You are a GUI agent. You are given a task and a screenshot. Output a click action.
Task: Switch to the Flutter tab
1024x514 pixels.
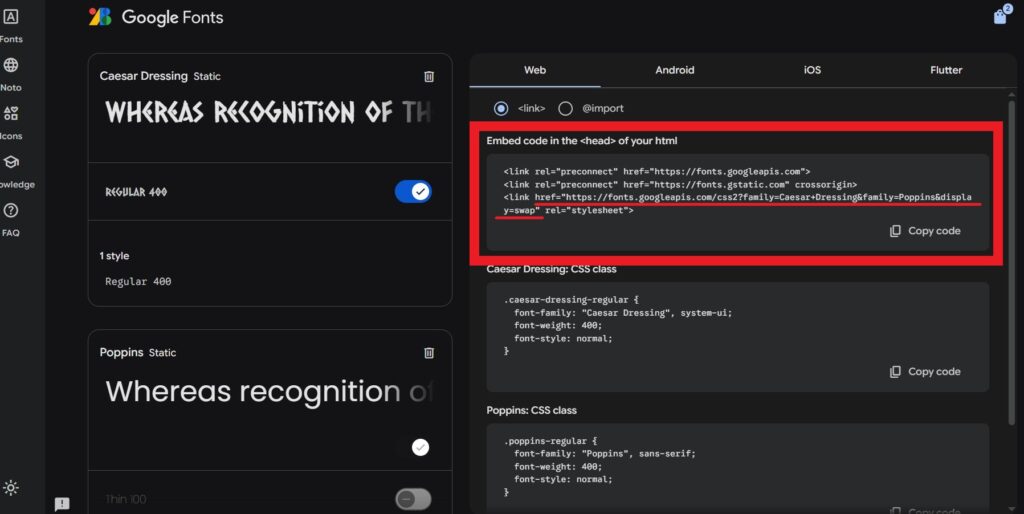946,70
